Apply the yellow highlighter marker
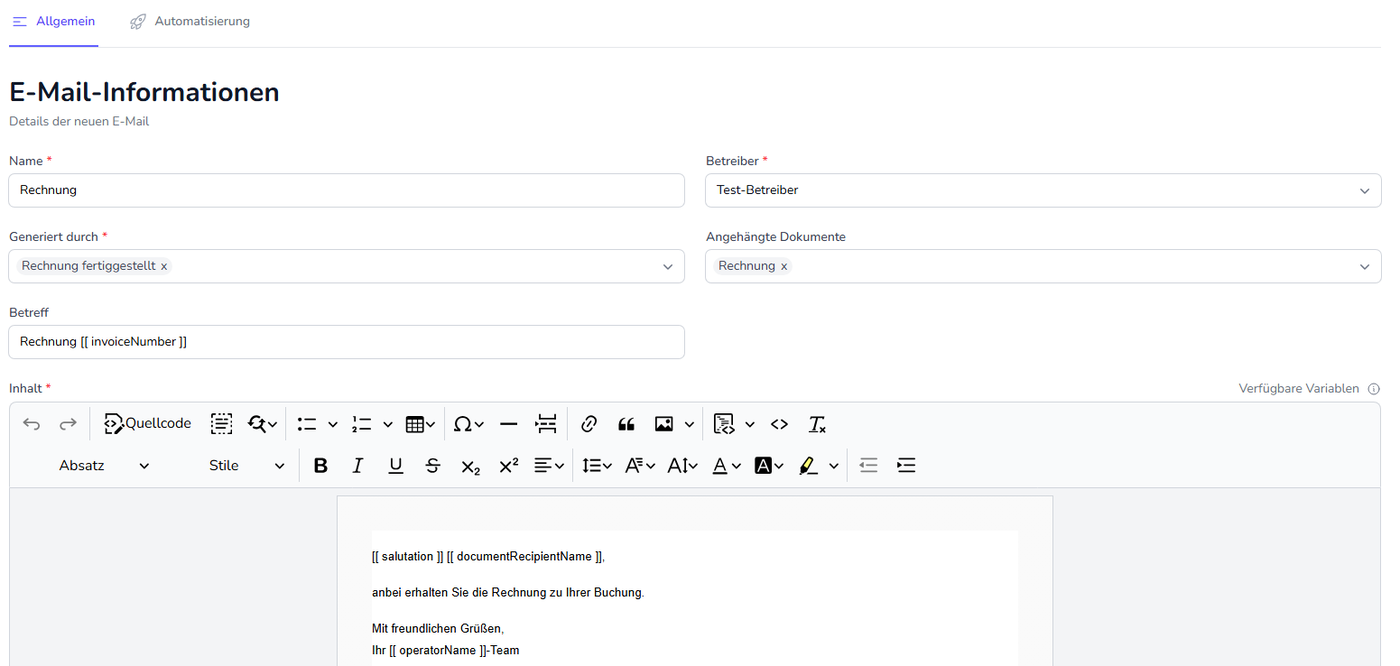 click(809, 466)
